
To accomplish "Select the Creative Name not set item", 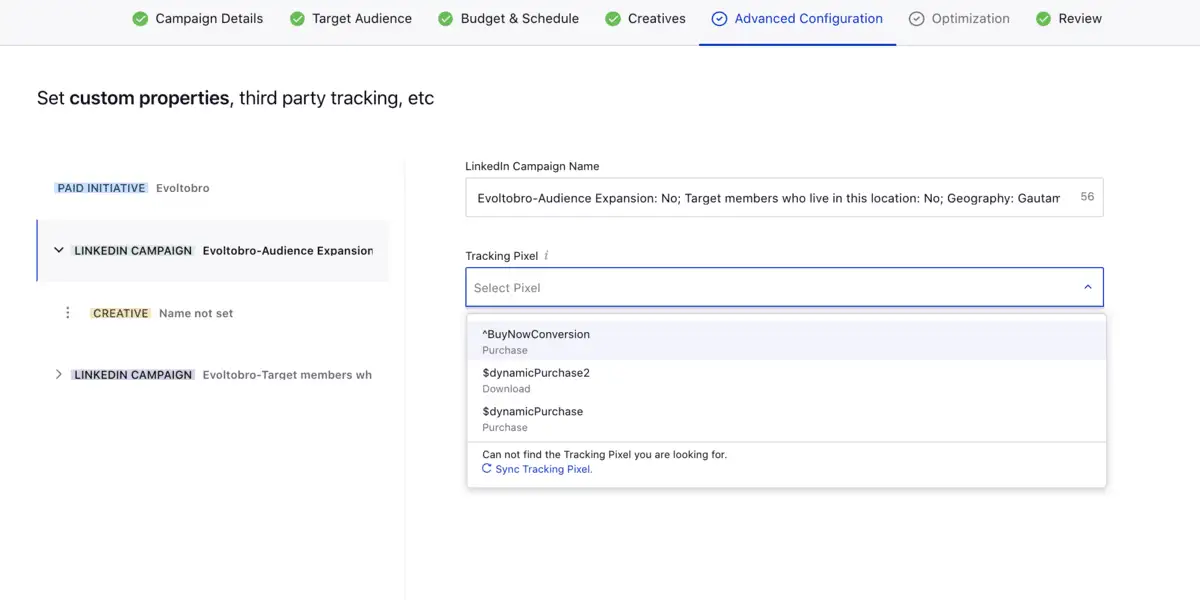I will click(195, 313).
